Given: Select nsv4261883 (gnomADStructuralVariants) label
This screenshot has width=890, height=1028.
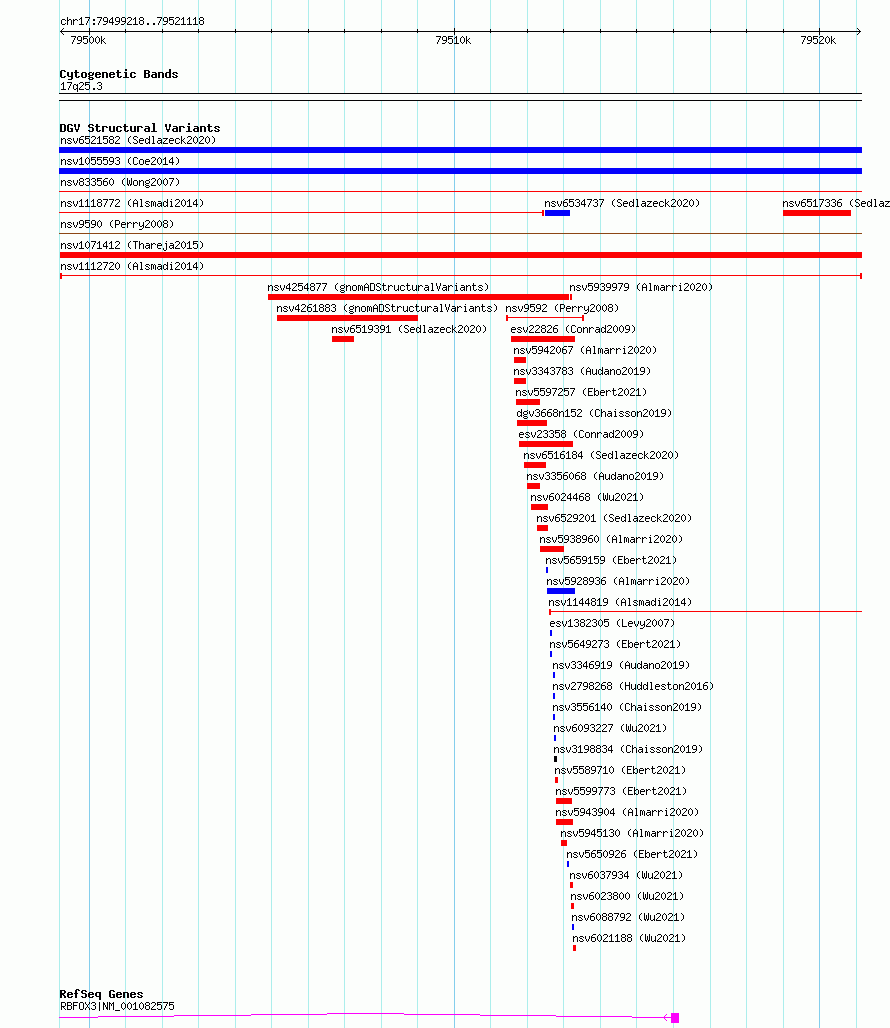Looking at the screenshot, I should click(387, 307).
